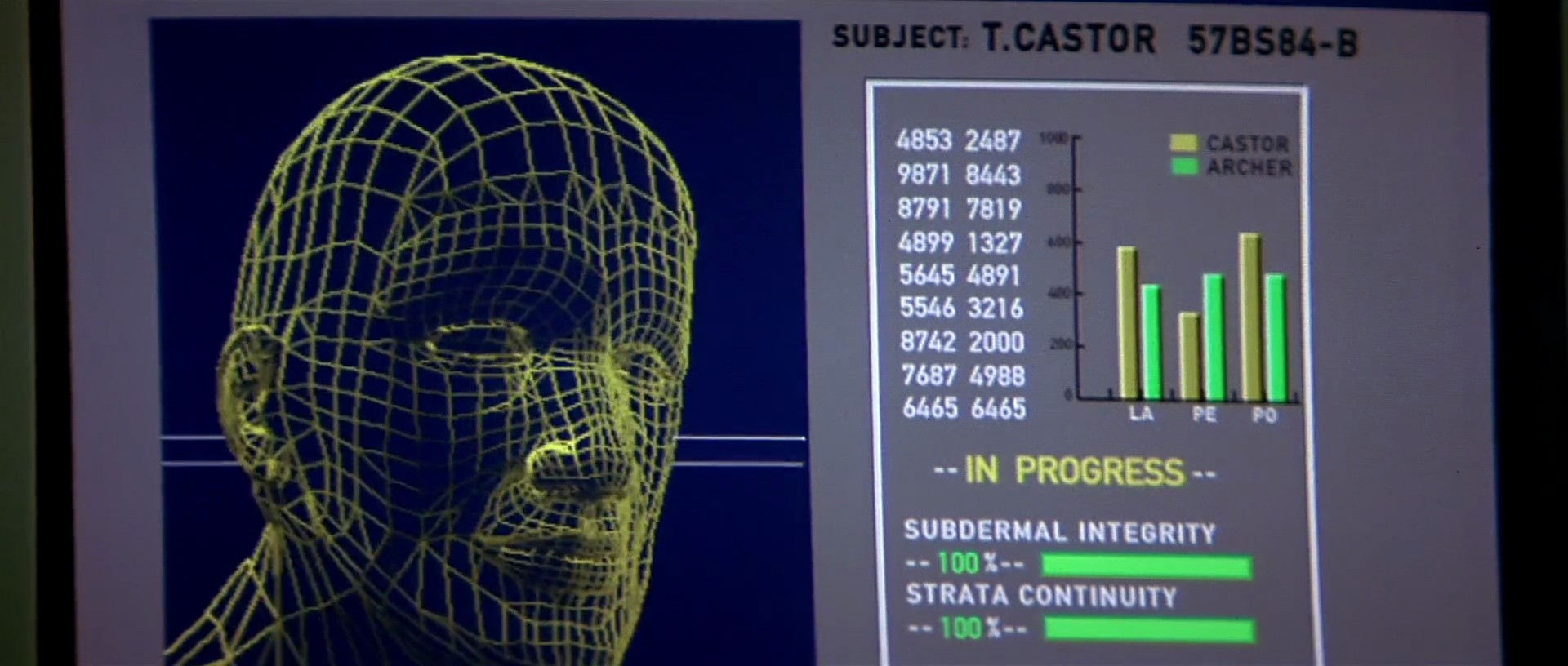Select the number "4988"

997,376
